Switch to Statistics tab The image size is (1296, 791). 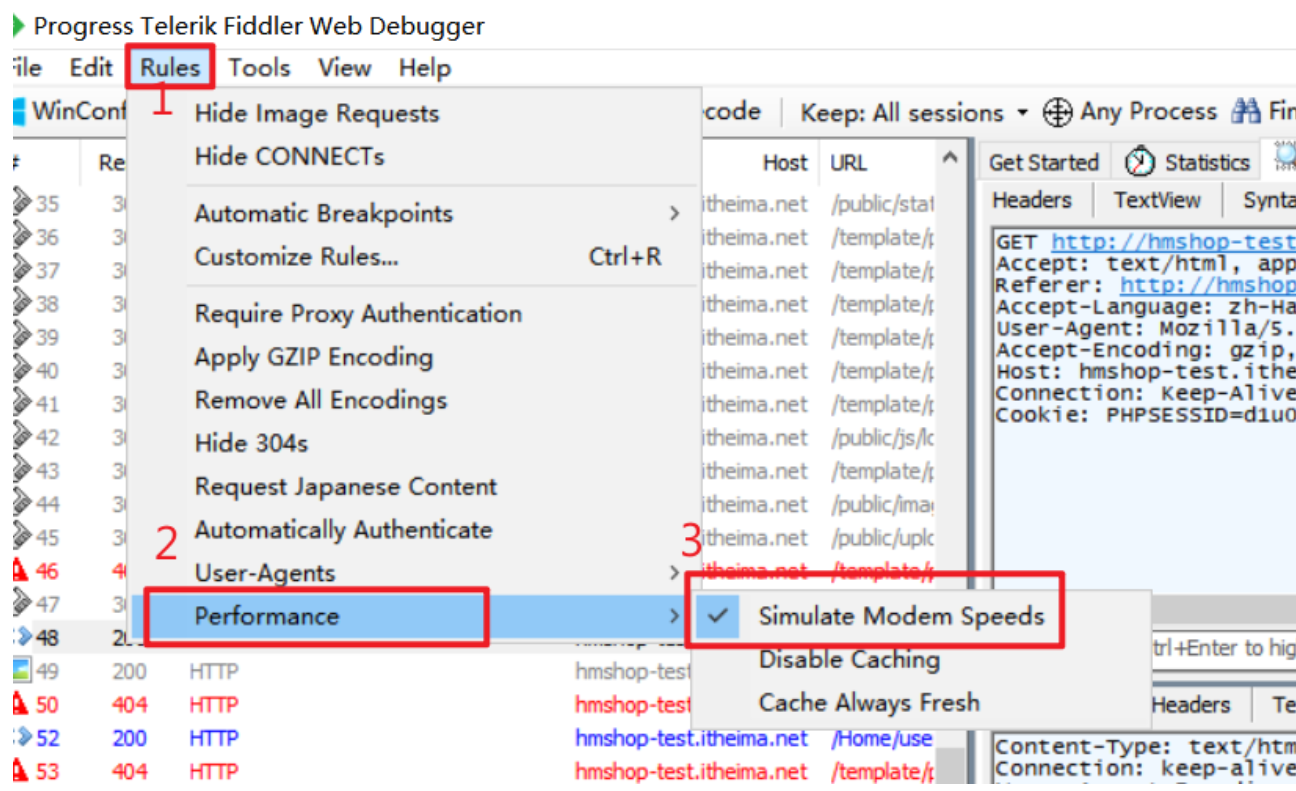tap(1189, 162)
